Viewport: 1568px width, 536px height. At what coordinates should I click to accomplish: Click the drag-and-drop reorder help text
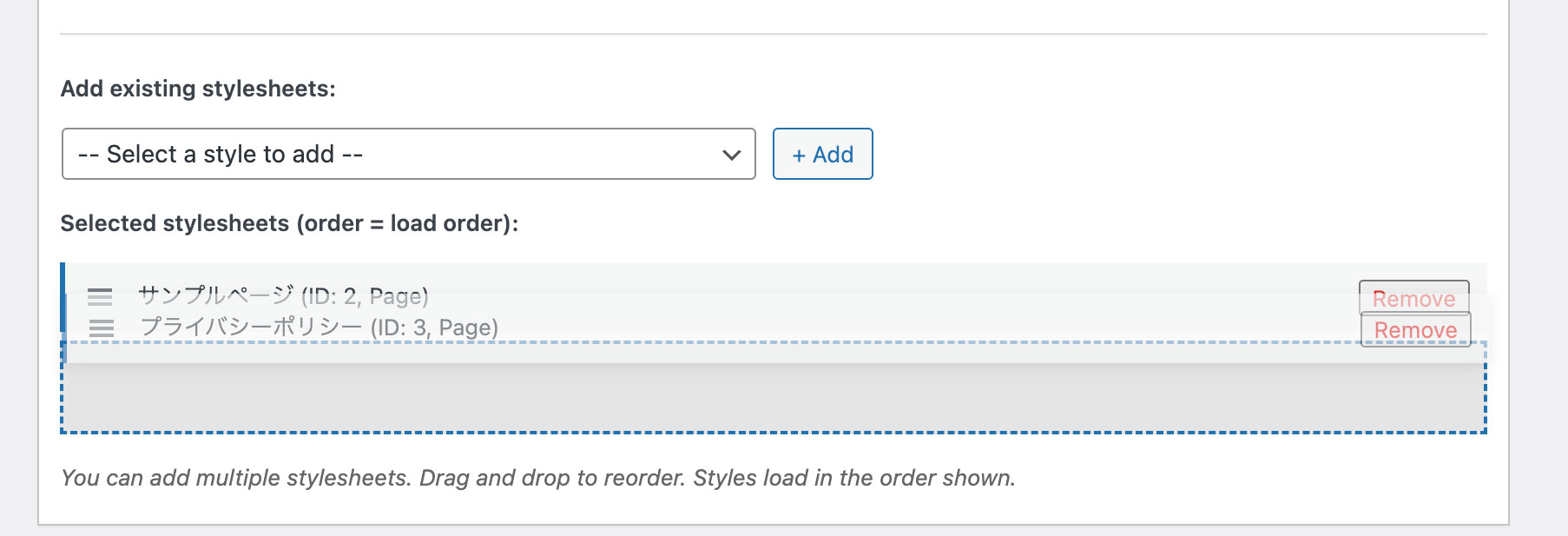click(538, 476)
